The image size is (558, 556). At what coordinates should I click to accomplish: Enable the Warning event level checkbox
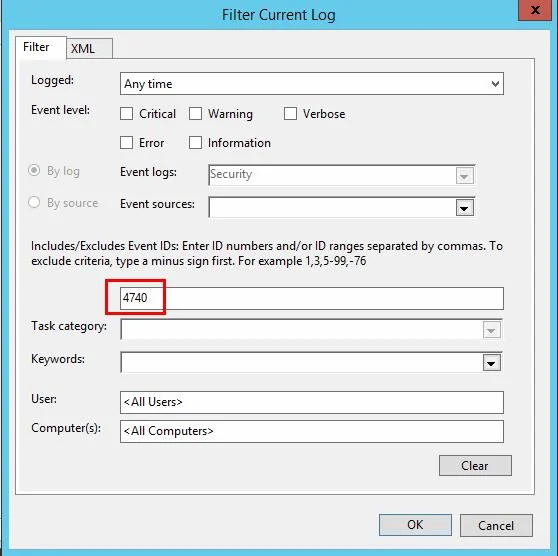195,114
